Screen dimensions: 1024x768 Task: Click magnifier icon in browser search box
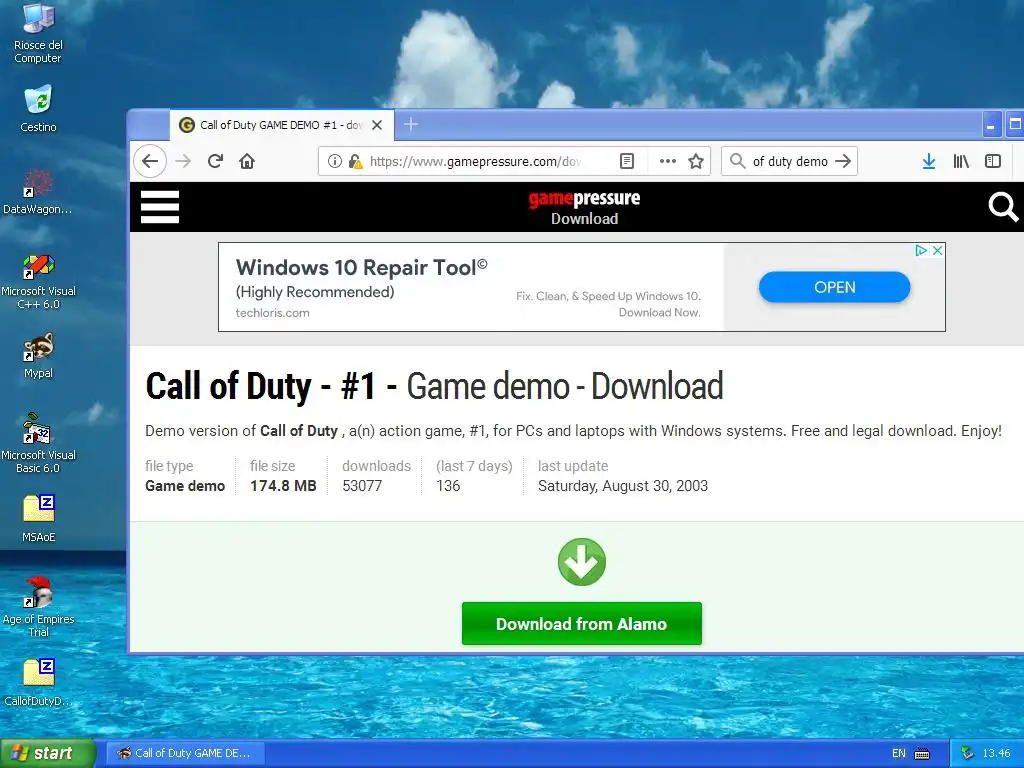point(737,161)
